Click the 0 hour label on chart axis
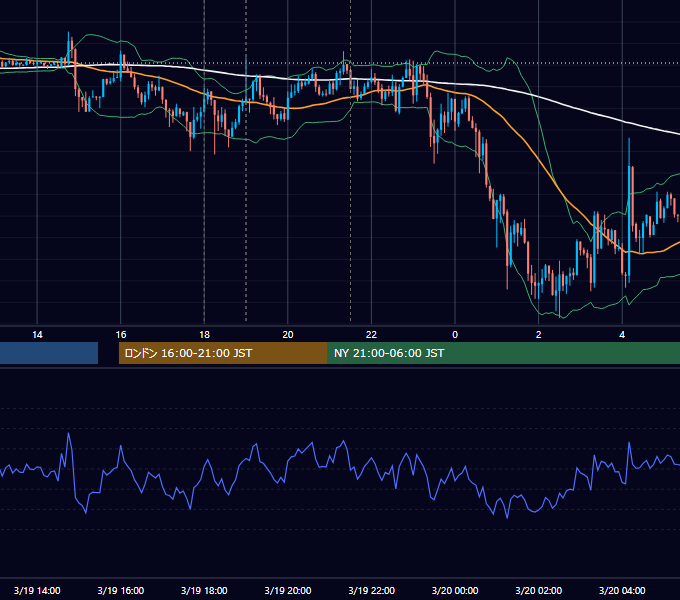Image resolution: width=680 pixels, height=600 pixels. coord(455,335)
